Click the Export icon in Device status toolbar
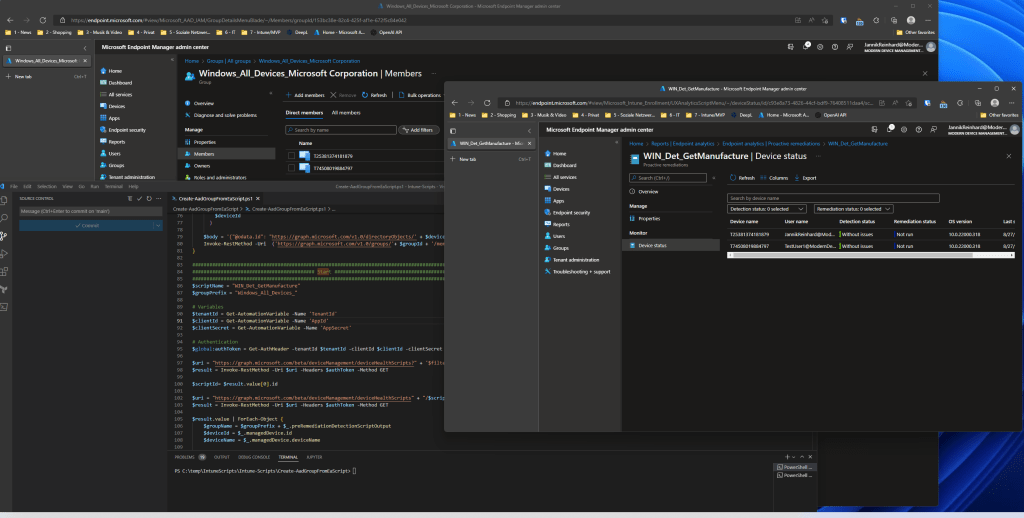The image size is (1024, 518). coord(796,177)
